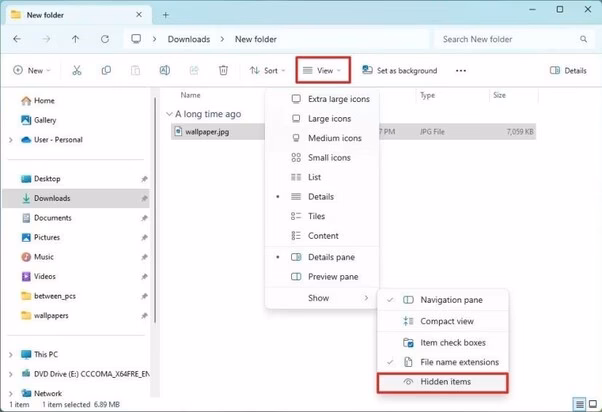Click the Copy icon in toolbar
This screenshot has height=412, width=602.
coord(106,71)
